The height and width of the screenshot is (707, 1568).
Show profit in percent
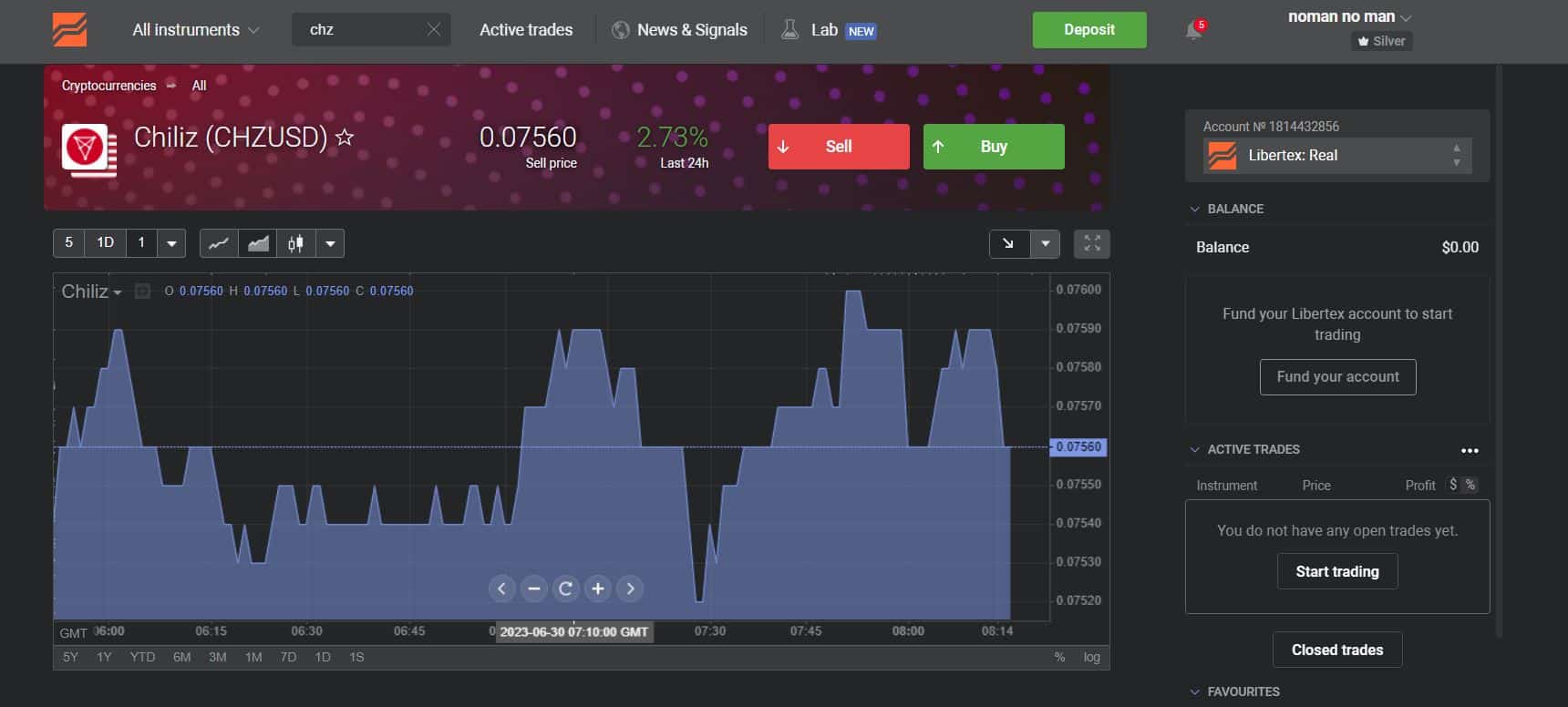(1470, 485)
